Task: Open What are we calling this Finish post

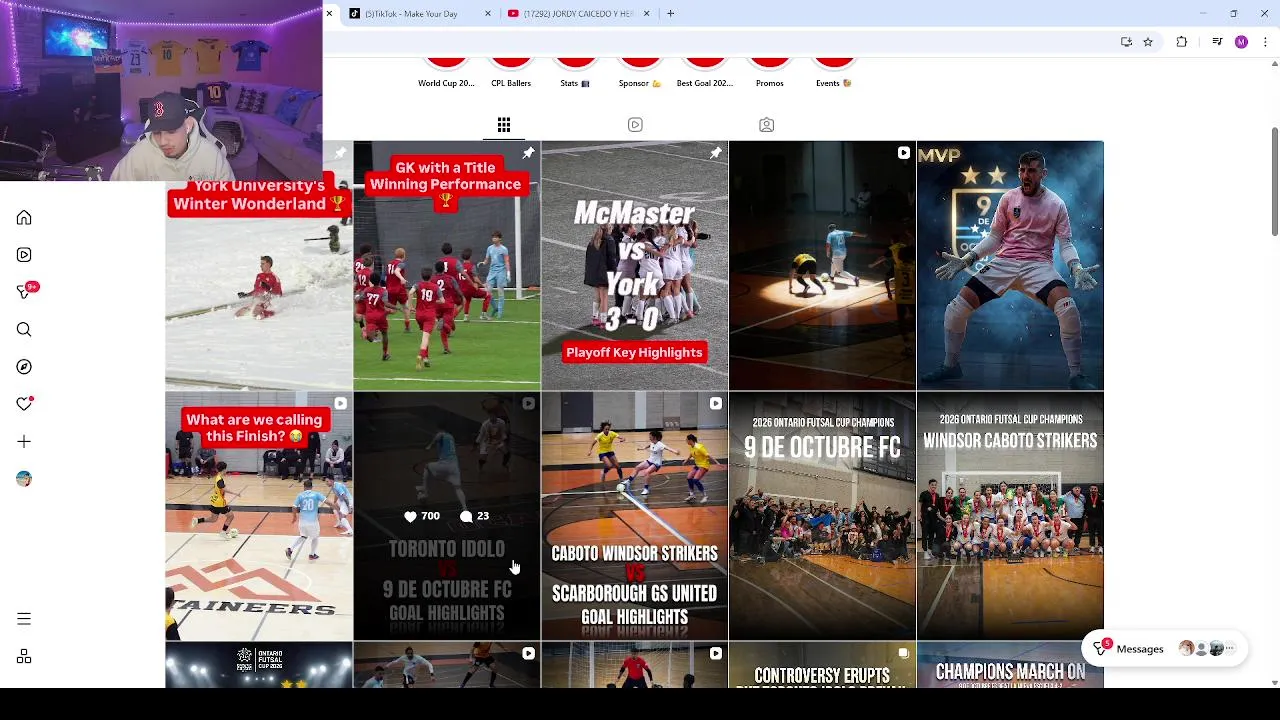Action: pyautogui.click(x=259, y=516)
